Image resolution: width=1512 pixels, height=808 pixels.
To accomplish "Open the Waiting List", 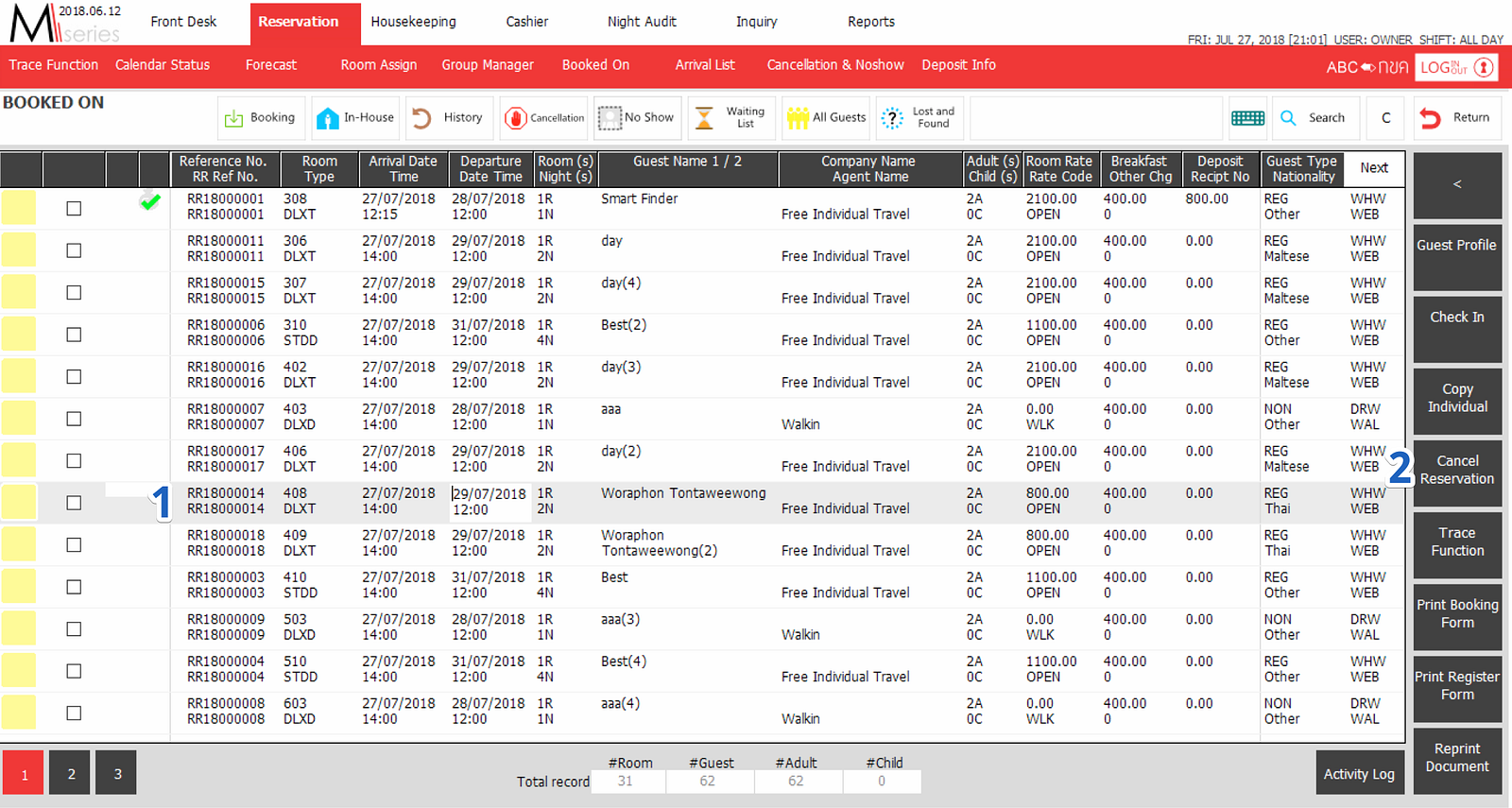I will [731, 118].
